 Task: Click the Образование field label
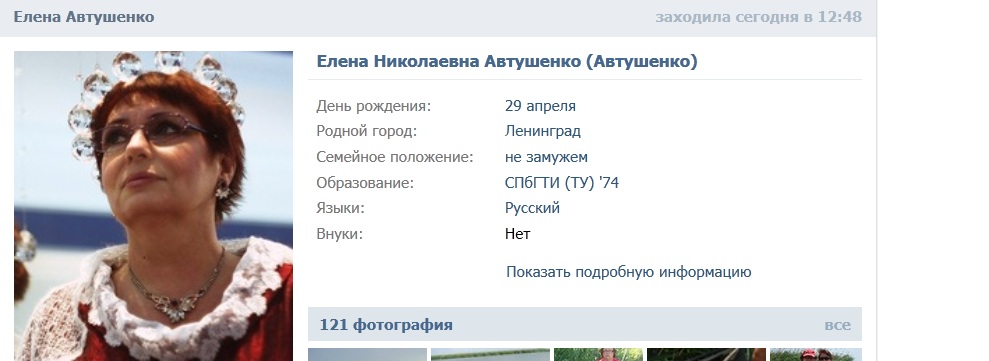tap(365, 183)
